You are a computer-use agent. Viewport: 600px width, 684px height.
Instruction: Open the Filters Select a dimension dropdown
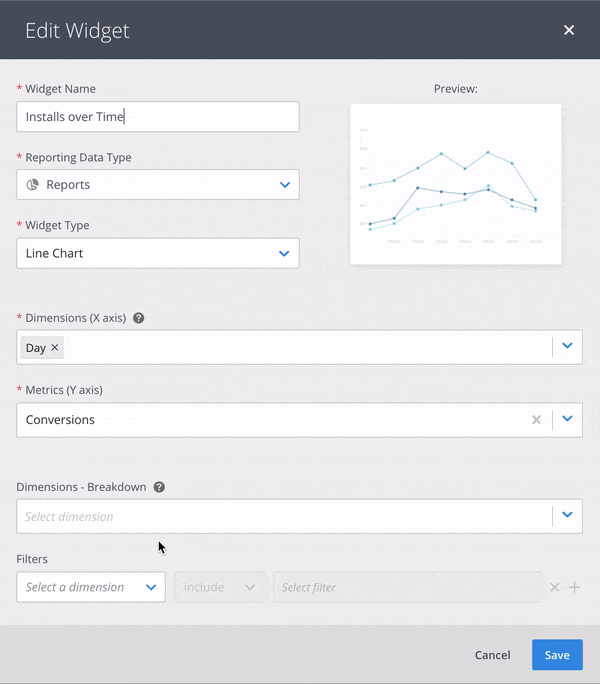click(x=91, y=587)
